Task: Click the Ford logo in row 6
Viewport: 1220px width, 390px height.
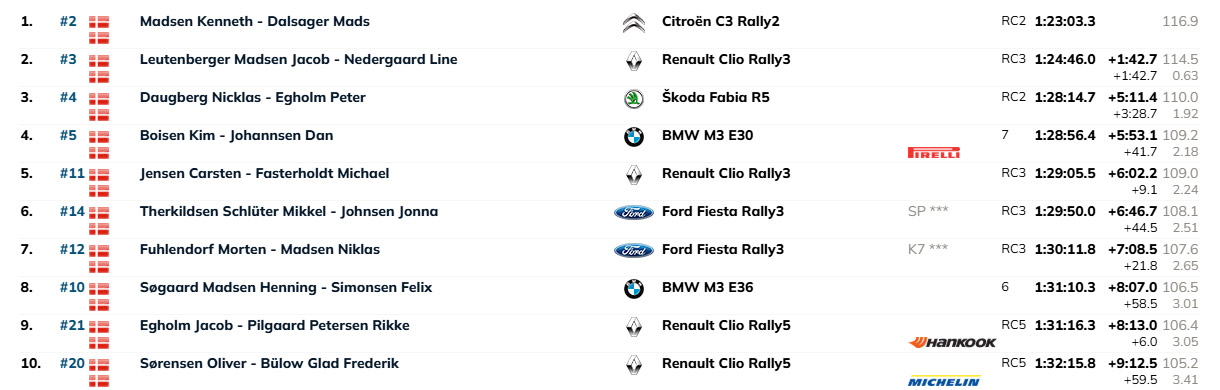Action: pos(633,212)
